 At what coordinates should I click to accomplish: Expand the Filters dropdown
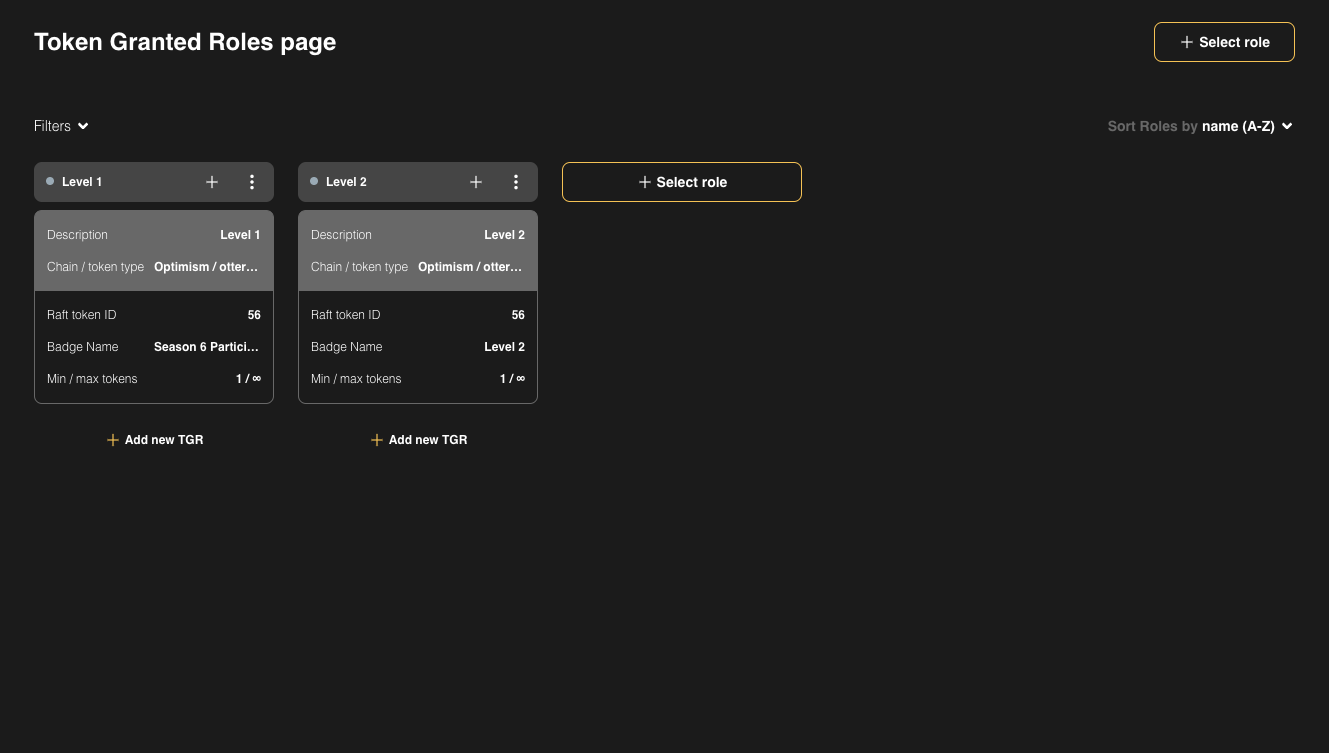[61, 126]
